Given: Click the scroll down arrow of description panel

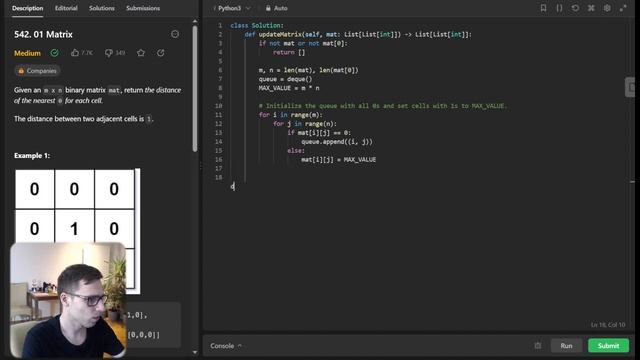Looking at the screenshot, I should tap(195, 352).
